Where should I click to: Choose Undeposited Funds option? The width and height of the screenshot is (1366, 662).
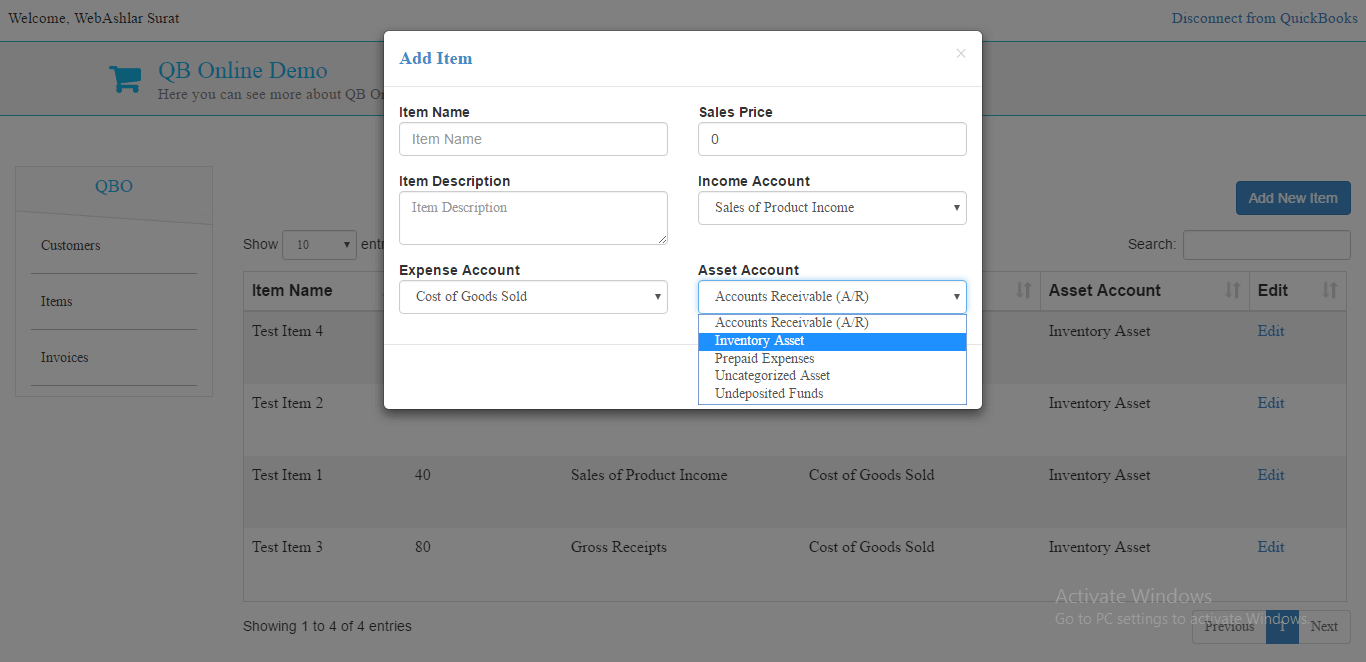832,394
